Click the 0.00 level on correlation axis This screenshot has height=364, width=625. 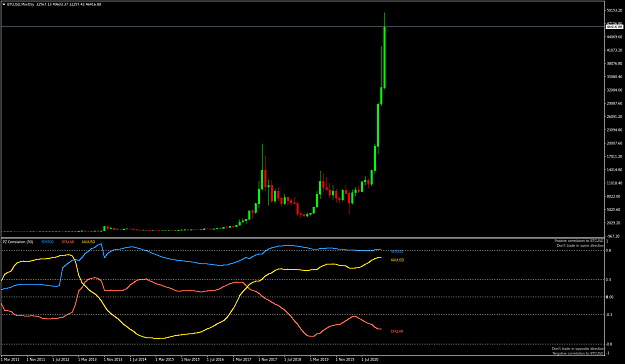click(x=609, y=297)
